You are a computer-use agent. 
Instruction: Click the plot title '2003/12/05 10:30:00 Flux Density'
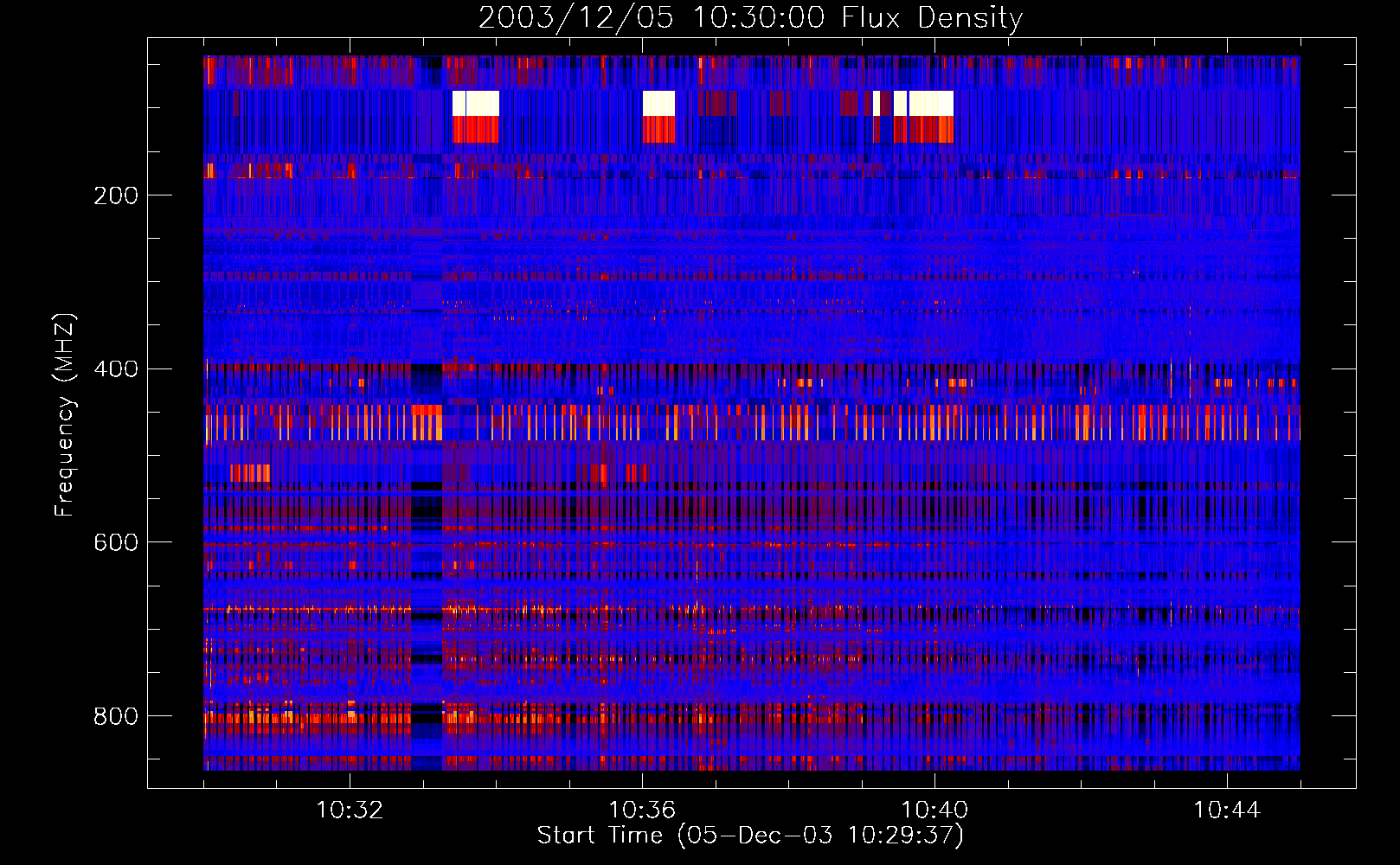(x=750, y=17)
